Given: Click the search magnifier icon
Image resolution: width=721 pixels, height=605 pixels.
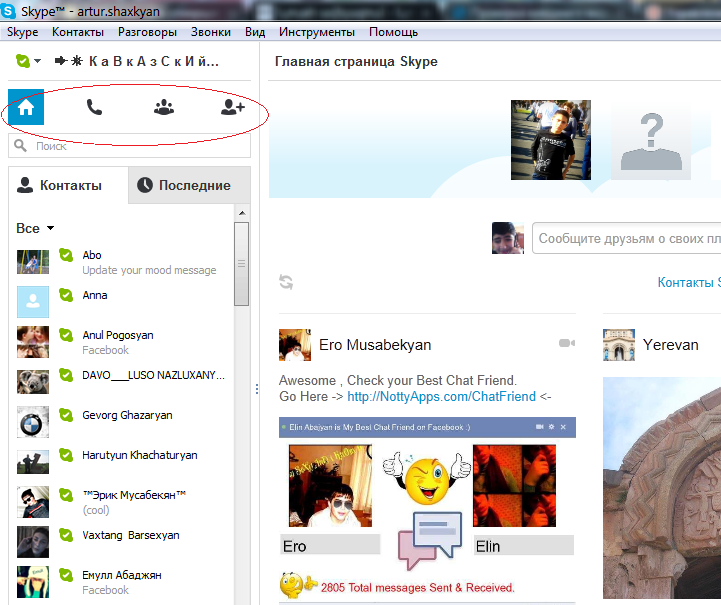Looking at the screenshot, I should pyautogui.click(x=21, y=146).
